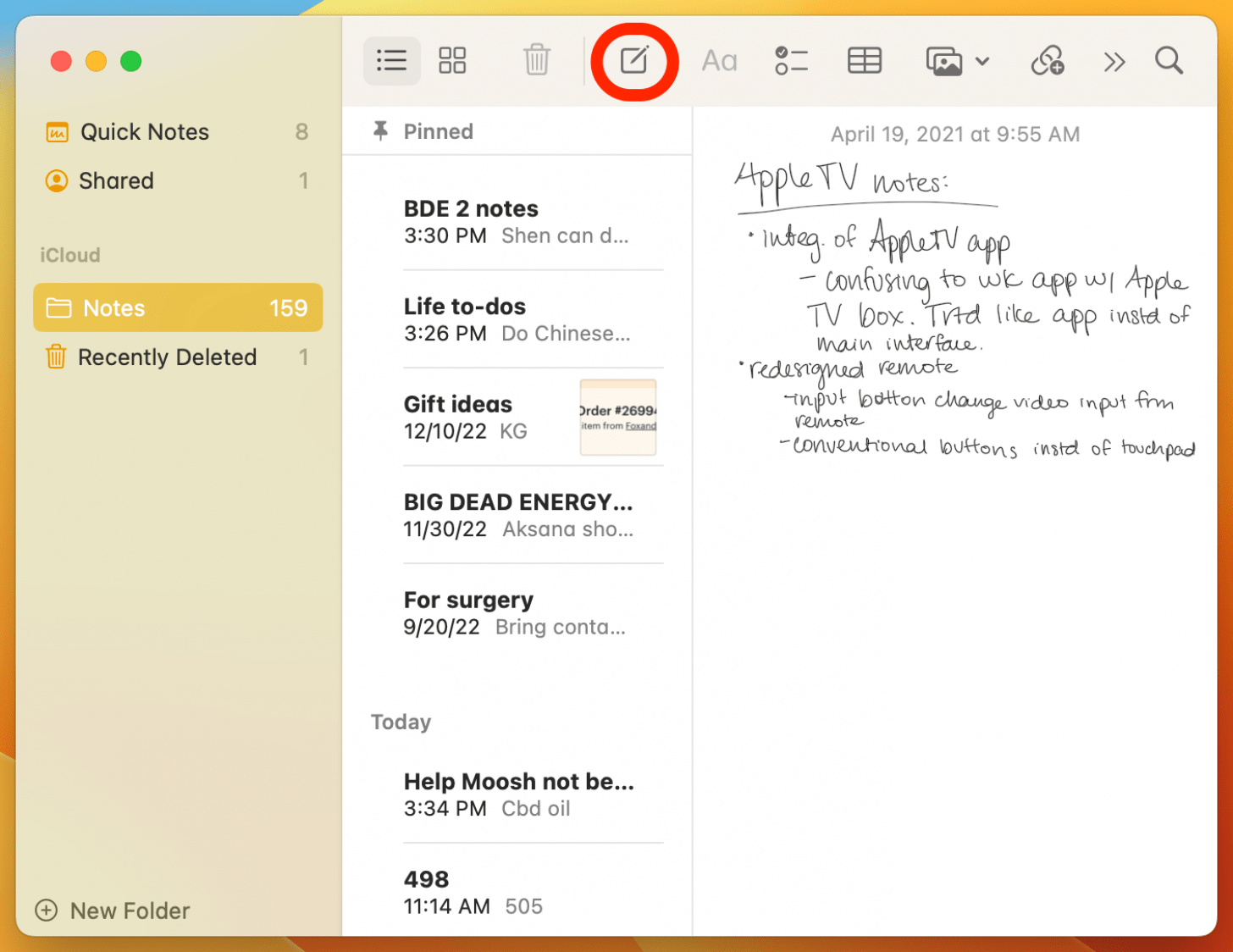Open search with the magnifying glass

coord(1169,60)
